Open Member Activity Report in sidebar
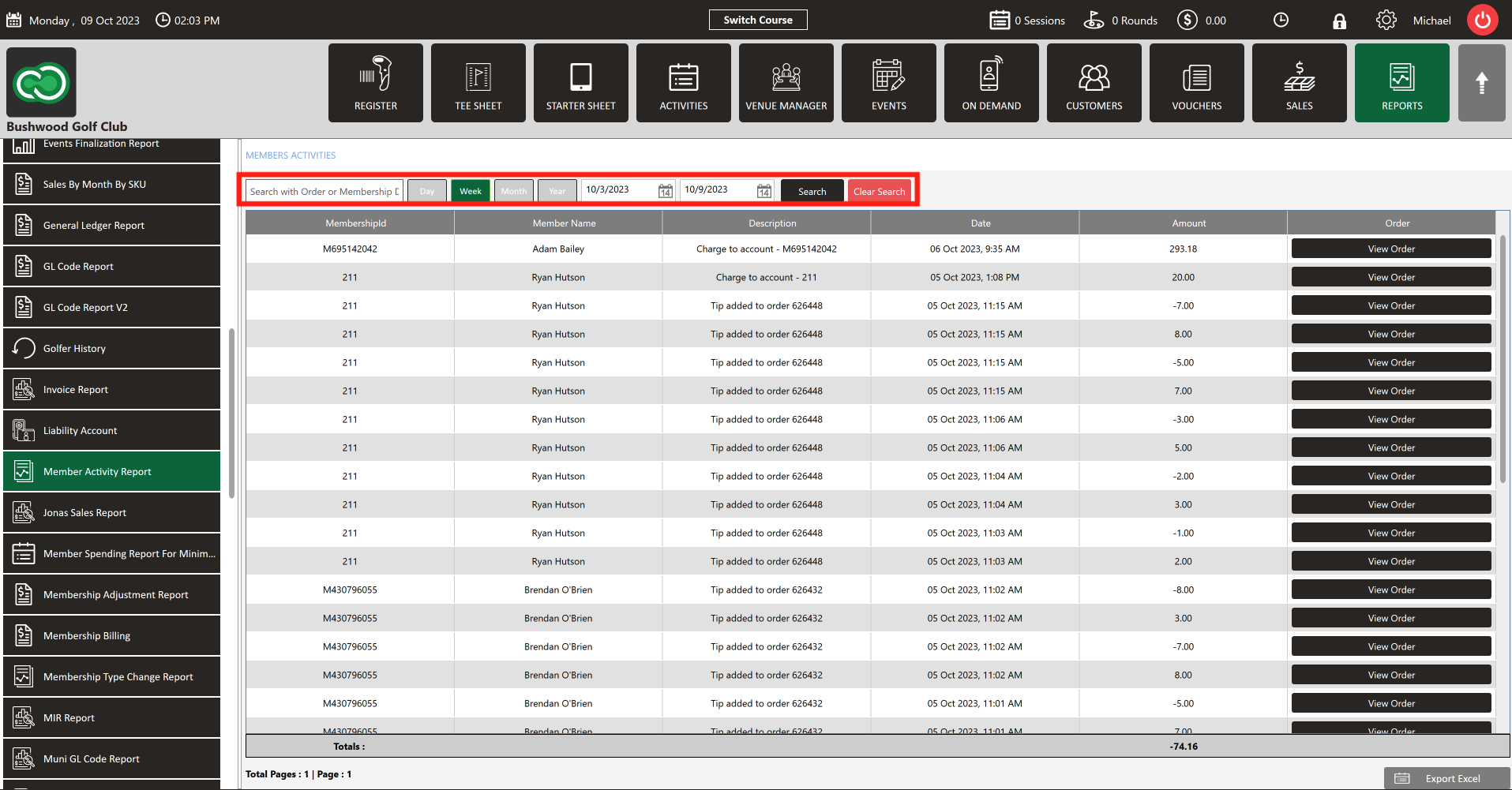1512x790 pixels. 112,471
